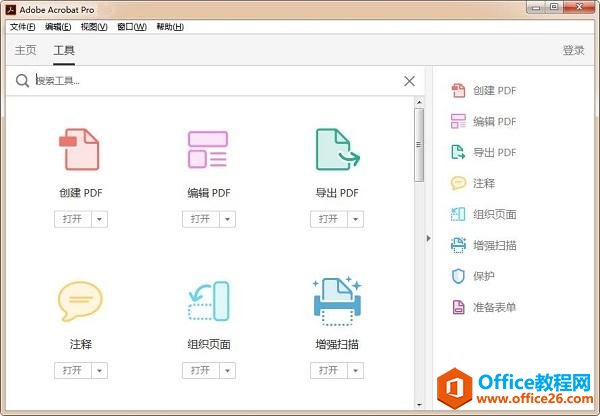The image size is (600, 416).
Task: Click 编辑 PDF label under large icon
Action: pos(209,193)
